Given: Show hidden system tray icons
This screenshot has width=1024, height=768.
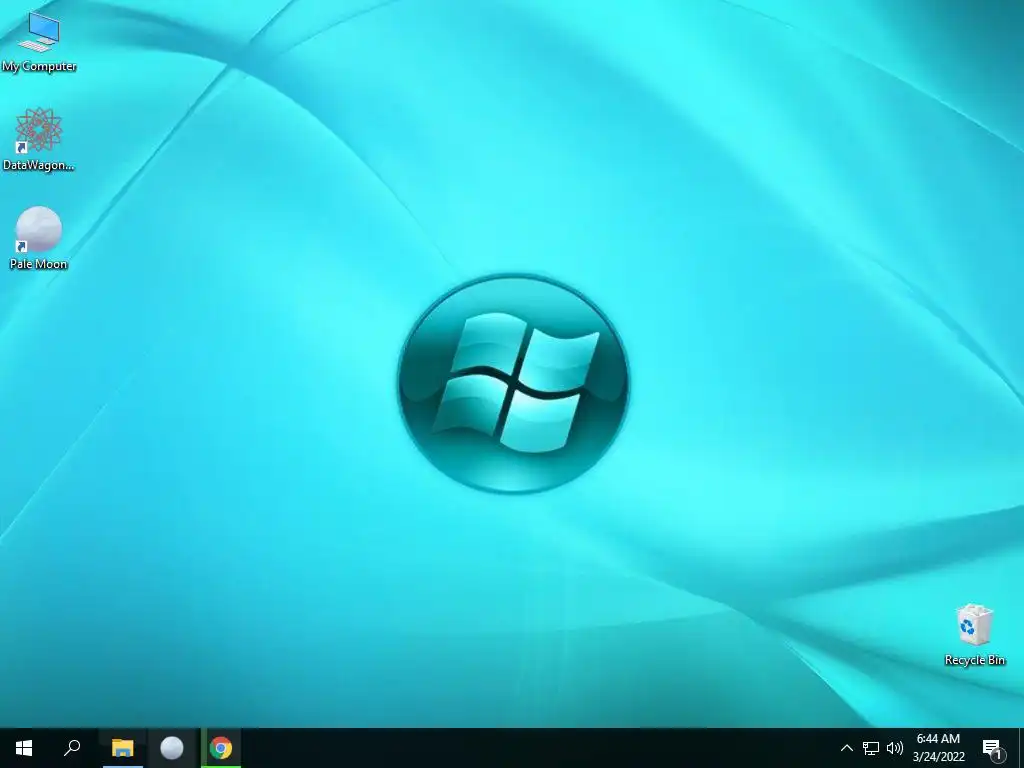Looking at the screenshot, I should (x=846, y=748).
